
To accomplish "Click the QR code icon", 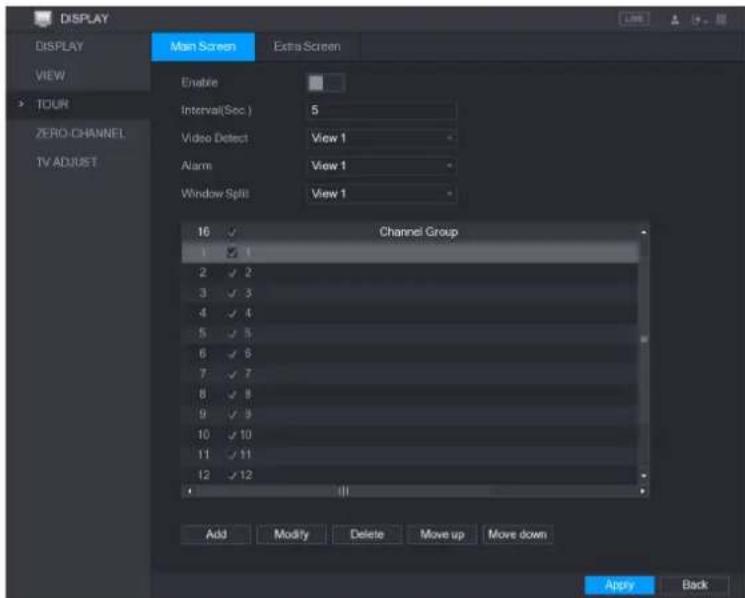I will coord(721,19).
